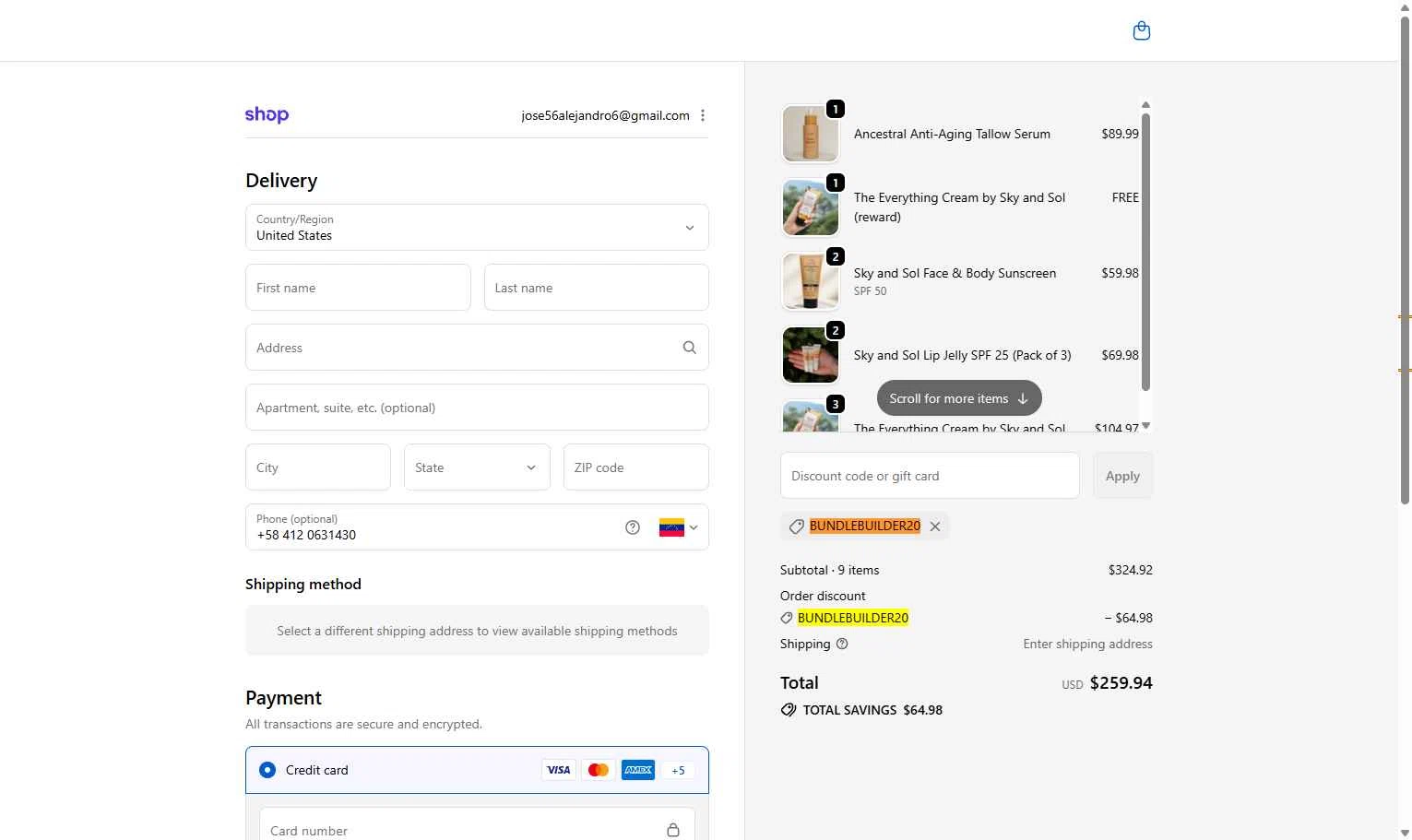Viewport: 1412px width, 840px height.
Task: Open the Ancestral Anti-Aging Tallow Serum thumbnail
Action: point(811,134)
